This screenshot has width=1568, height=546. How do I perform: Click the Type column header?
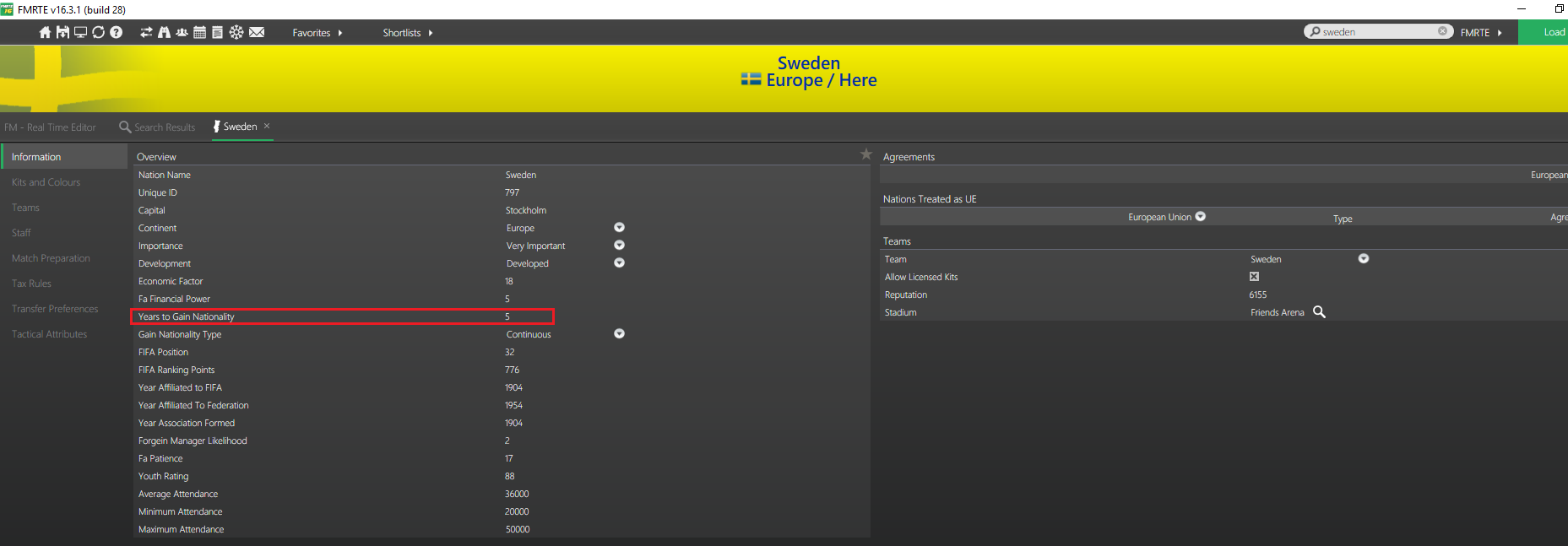pyautogui.click(x=1343, y=219)
